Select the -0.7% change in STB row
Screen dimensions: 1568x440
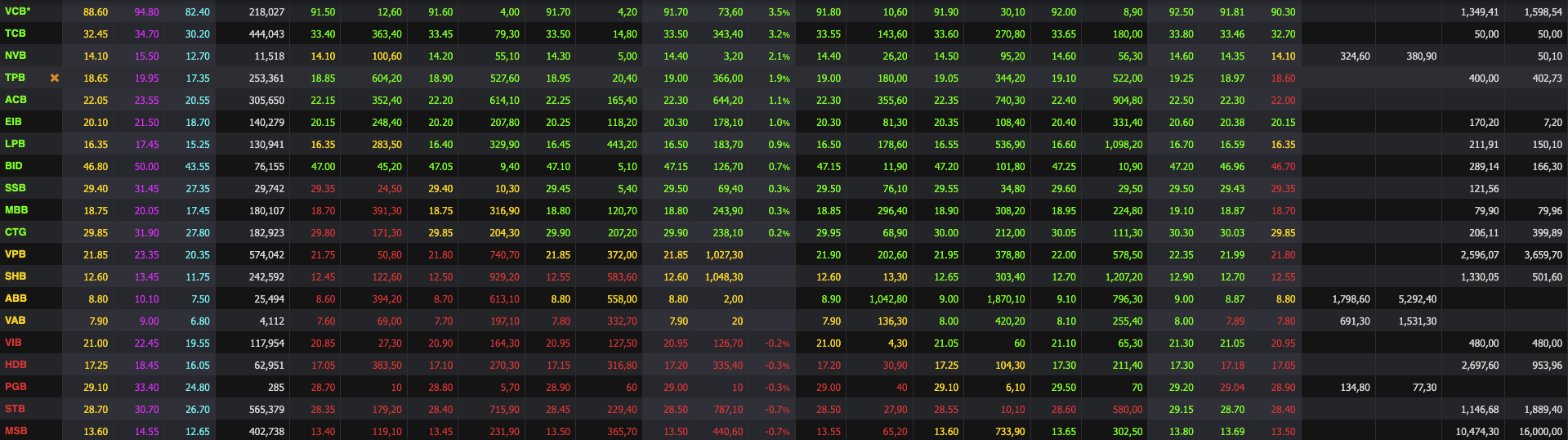click(x=777, y=410)
